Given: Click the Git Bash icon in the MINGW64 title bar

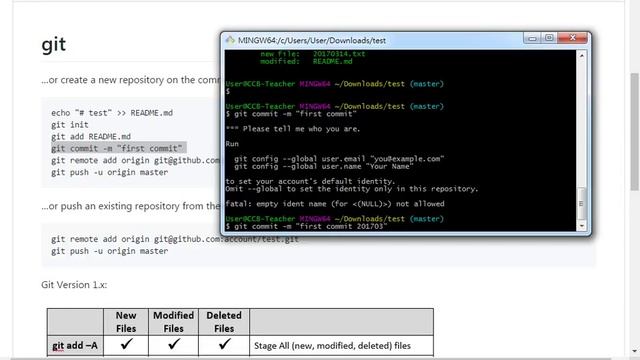Looking at the screenshot, I should coord(230,40).
